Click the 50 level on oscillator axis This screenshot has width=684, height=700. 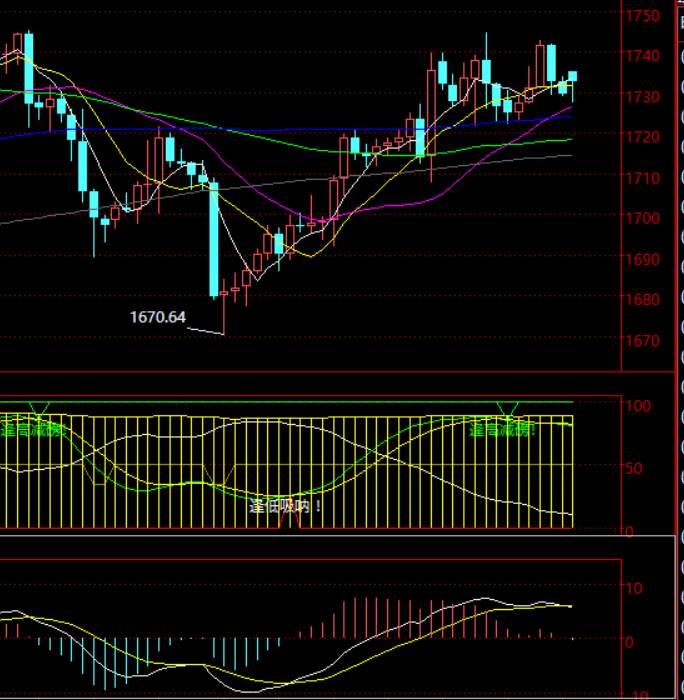pyautogui.click(x=634, y=468)
